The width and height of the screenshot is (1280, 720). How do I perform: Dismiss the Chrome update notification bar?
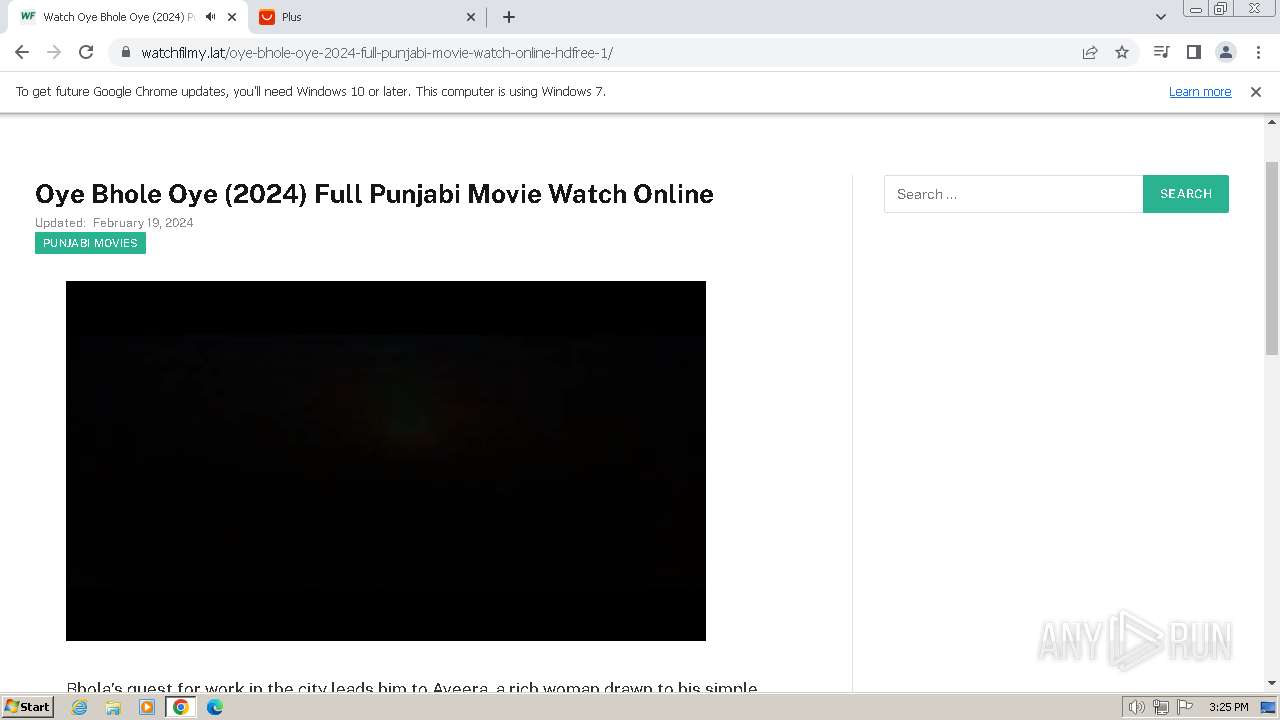[x=1256, y=91]
